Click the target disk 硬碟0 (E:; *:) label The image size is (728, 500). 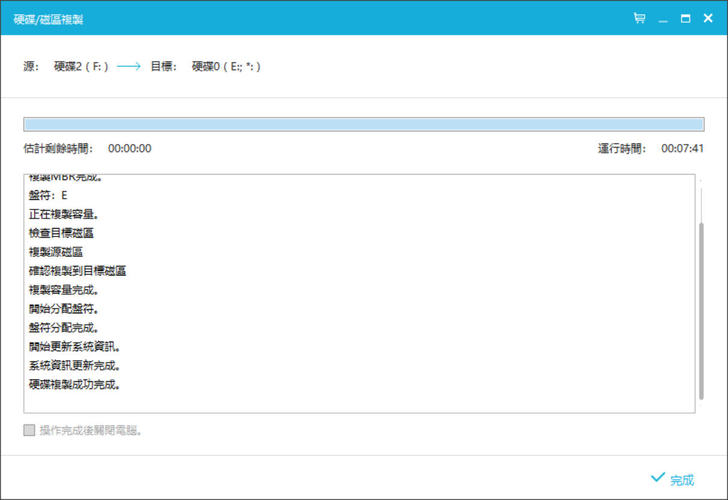(230, 67)
